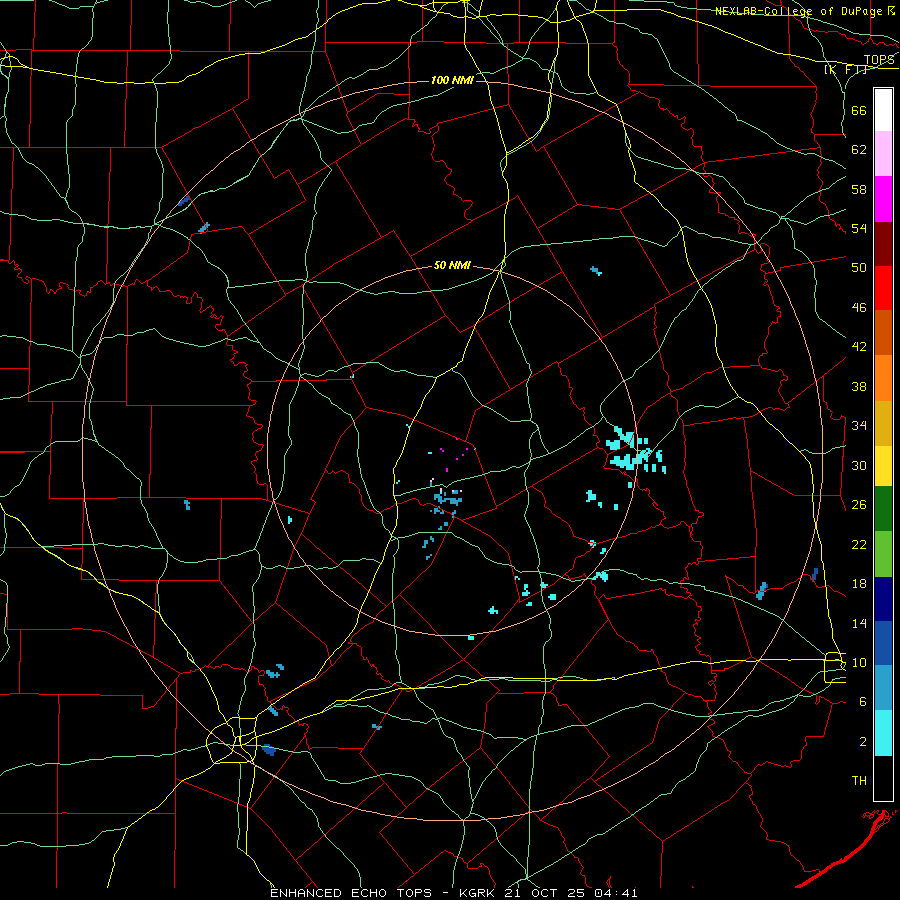Screen dimensions: 900x900
Task: Click the yellow legend color band
Action: click(x=883, y=466)
